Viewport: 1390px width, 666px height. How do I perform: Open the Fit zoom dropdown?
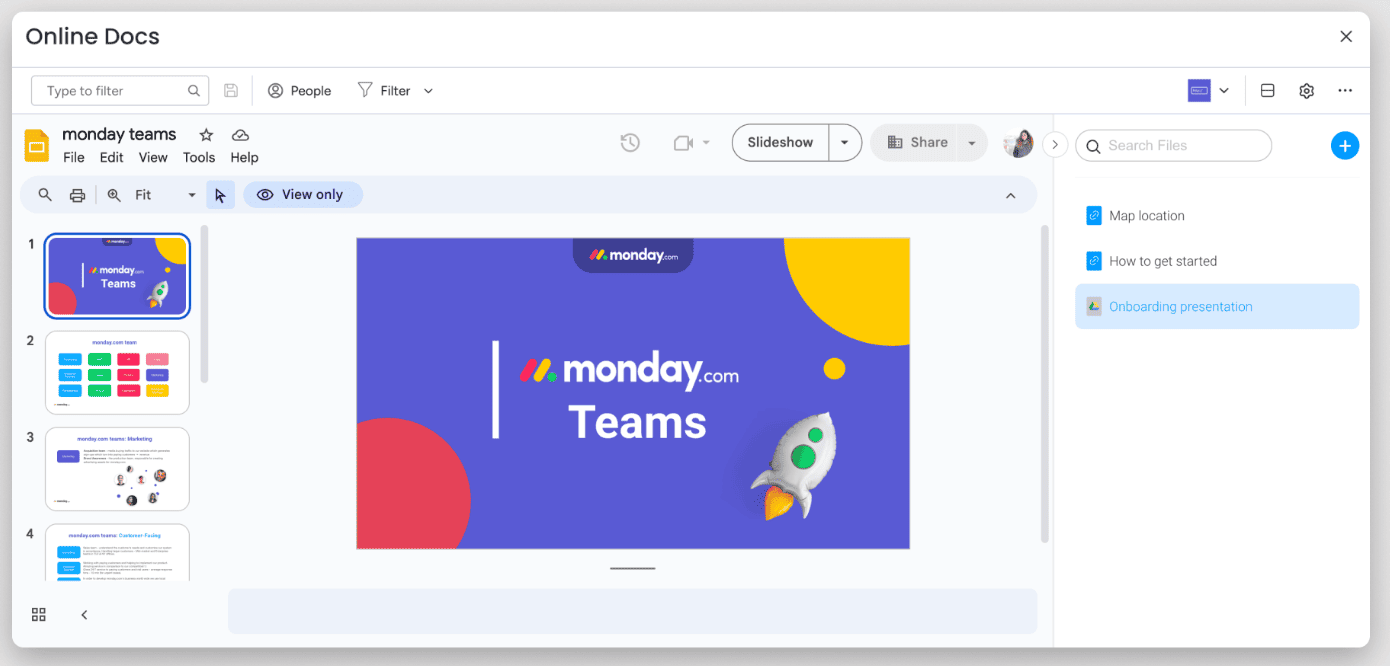point(190,194)
